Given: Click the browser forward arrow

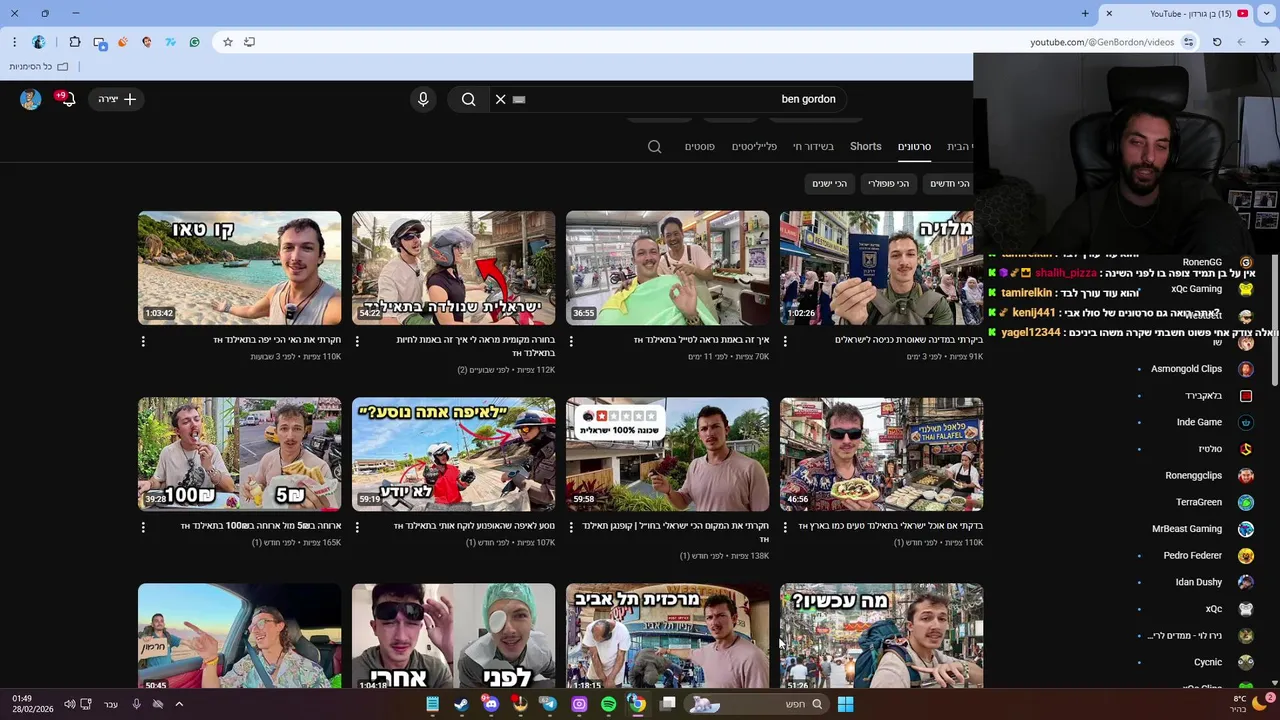Looking at the screenshot, I should point(1266,42).
